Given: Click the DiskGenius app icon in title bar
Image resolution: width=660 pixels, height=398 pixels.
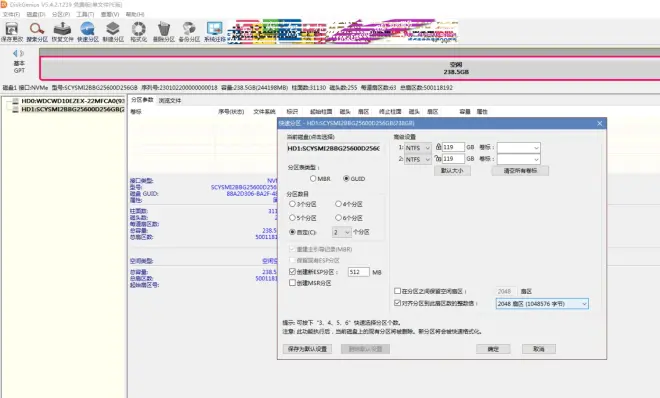Looking at the screenshot, I should coord(4,5).
